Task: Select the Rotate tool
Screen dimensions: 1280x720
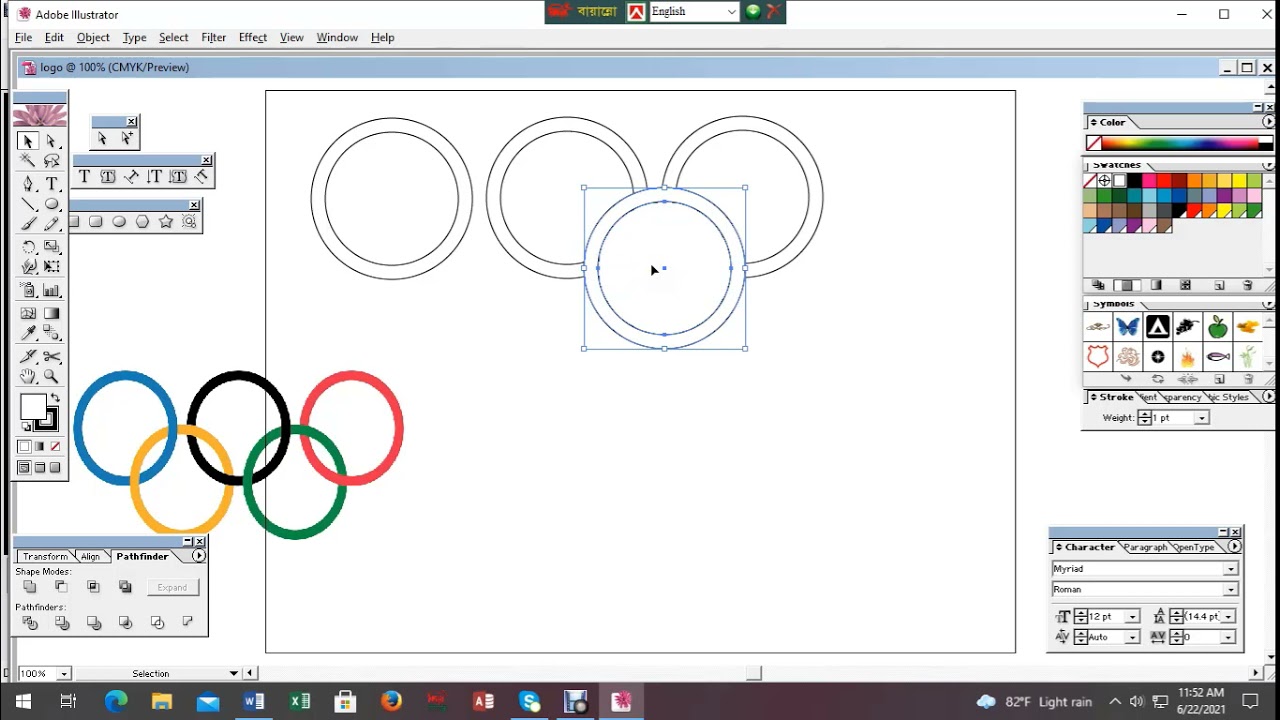Action: point(28,247)
